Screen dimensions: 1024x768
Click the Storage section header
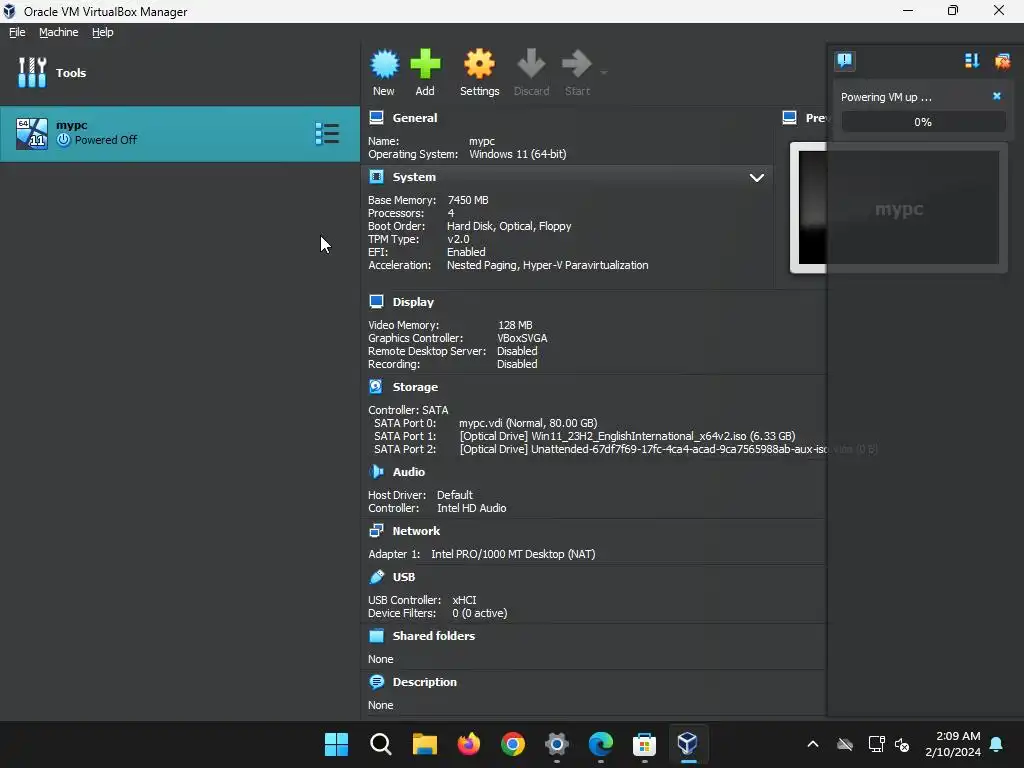pos(415,387)
